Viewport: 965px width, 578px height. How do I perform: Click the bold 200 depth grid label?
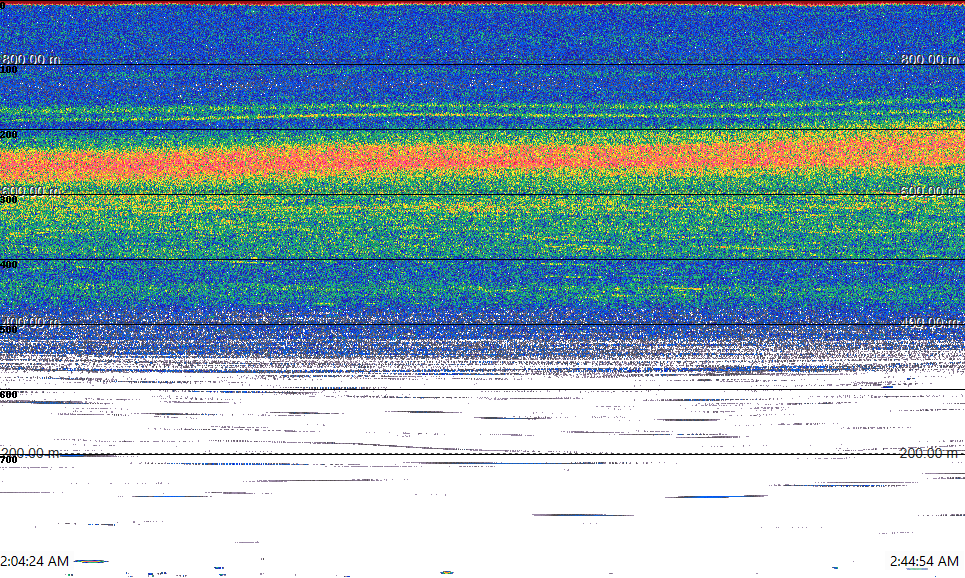tap(9, 135)
